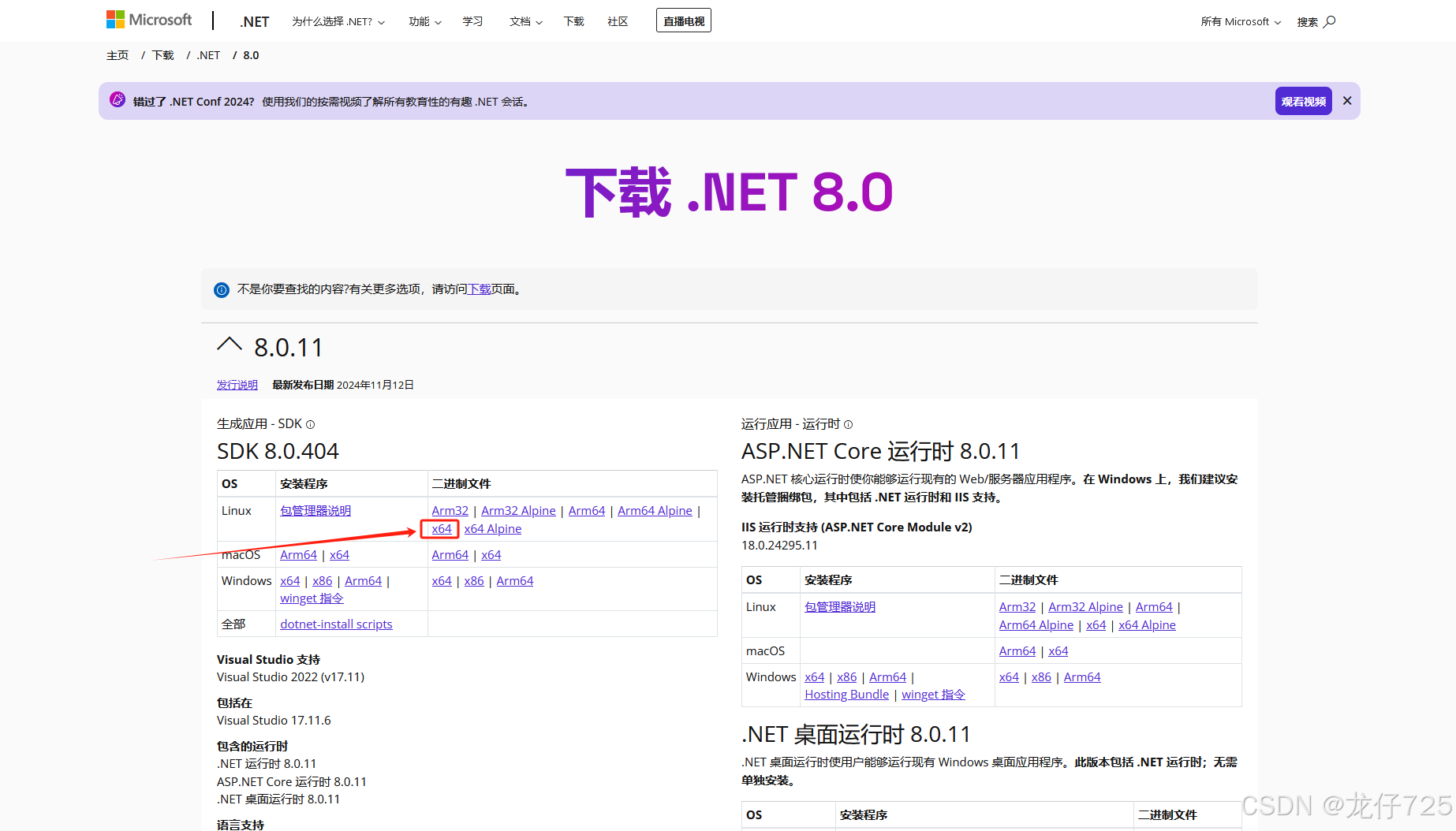Click info icon next to SDK label

click(311, 424)
